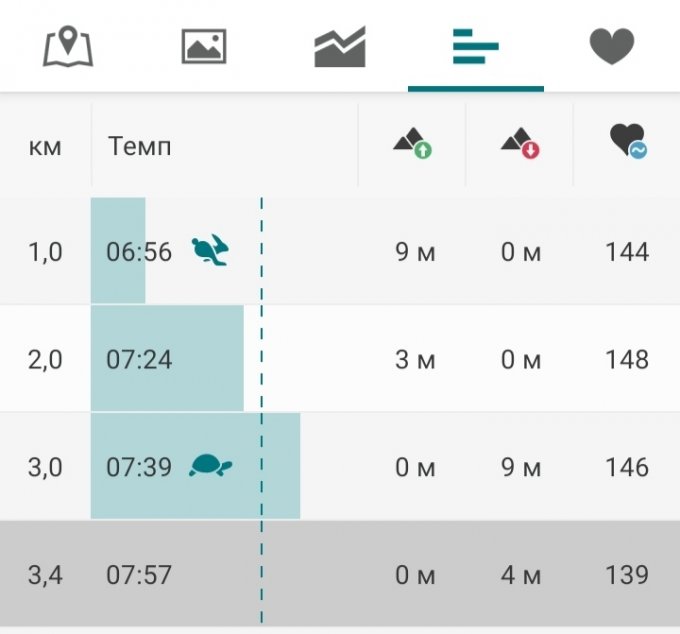Click the 07:39 pace value
The width and height of the screenshot is (680, 634).
click(139, 467)
